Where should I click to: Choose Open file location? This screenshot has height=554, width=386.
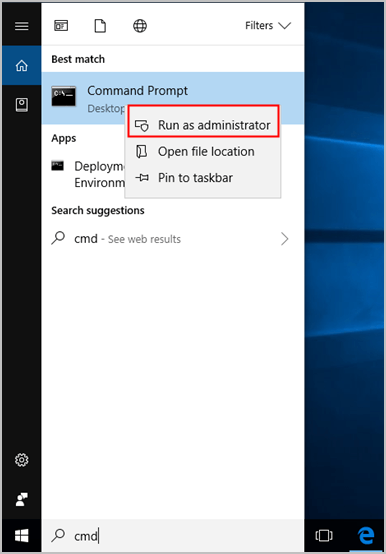click(x=203, y=152)
